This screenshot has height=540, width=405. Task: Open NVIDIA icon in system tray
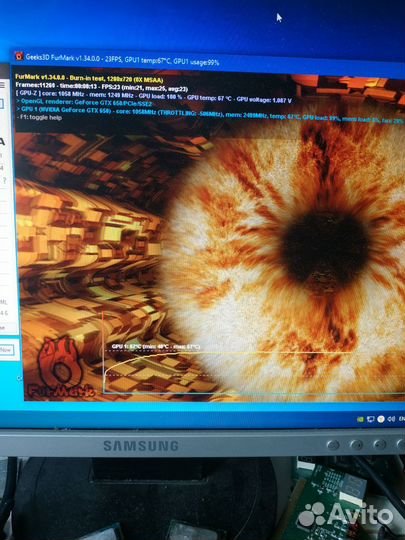(360, 419)
